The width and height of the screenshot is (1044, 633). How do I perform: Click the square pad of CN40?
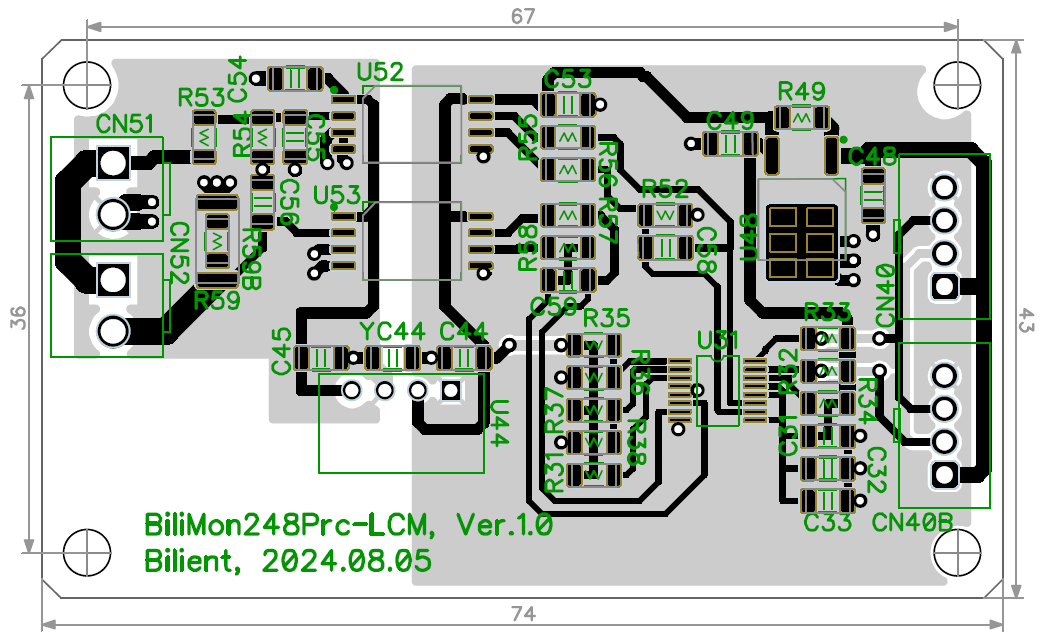tap(945, 287)
